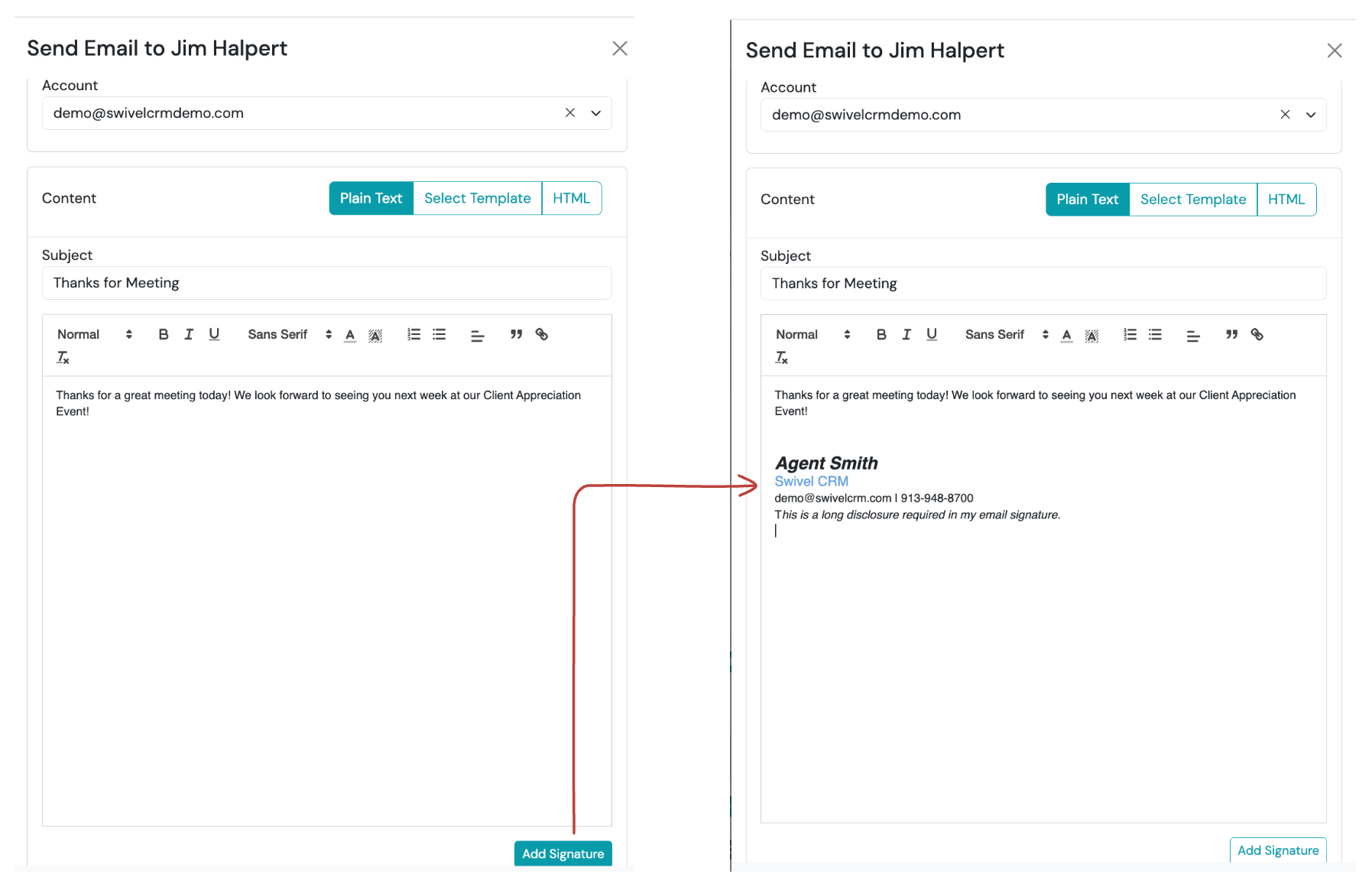This screenshot has height=887, width=1372.
Task: Open Normal heading dropdown in left editor
Action: coord(95,334)
